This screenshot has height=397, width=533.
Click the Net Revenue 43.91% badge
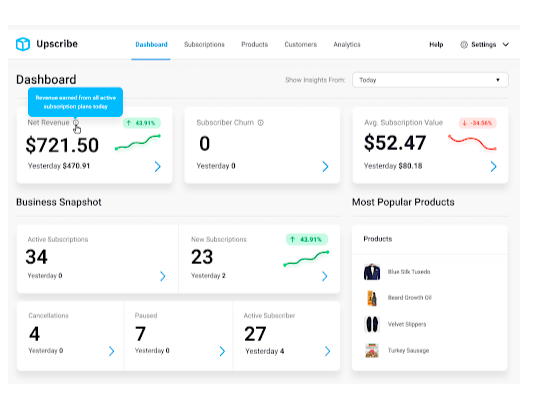(142, 123)
